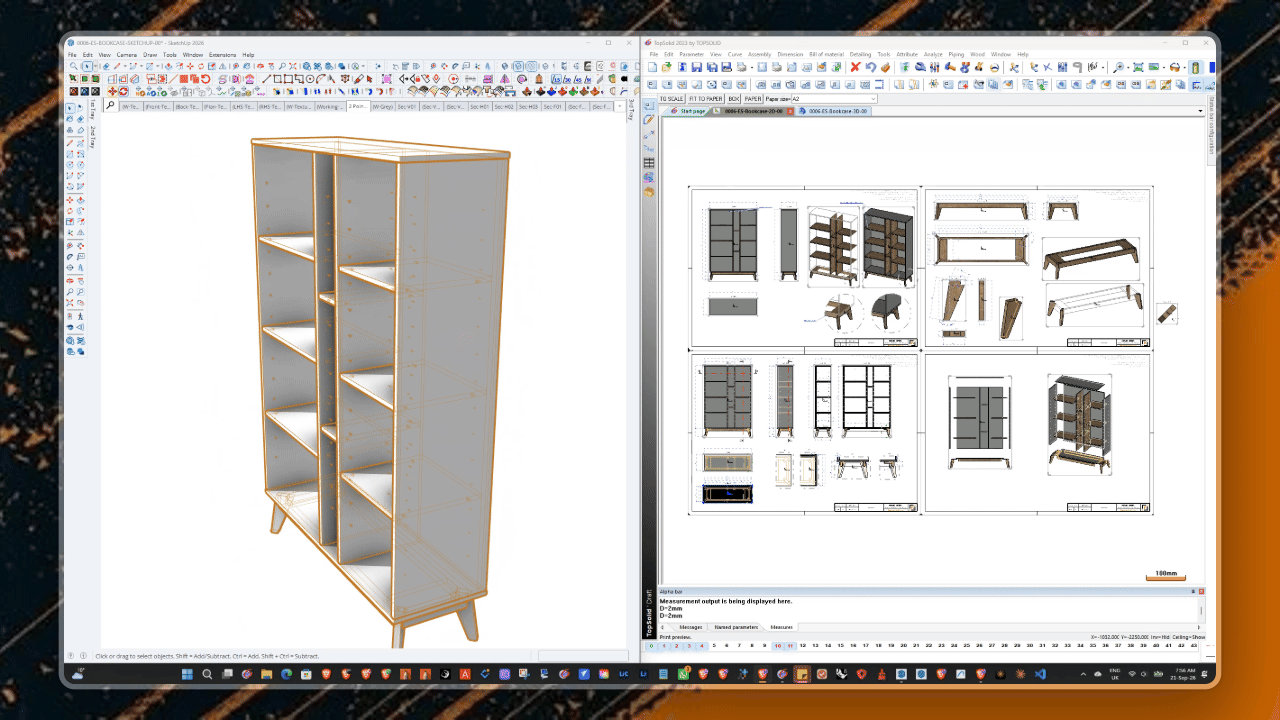
Task: Click left scroll arrow of Alpha bar tabs
Action: 662,627
